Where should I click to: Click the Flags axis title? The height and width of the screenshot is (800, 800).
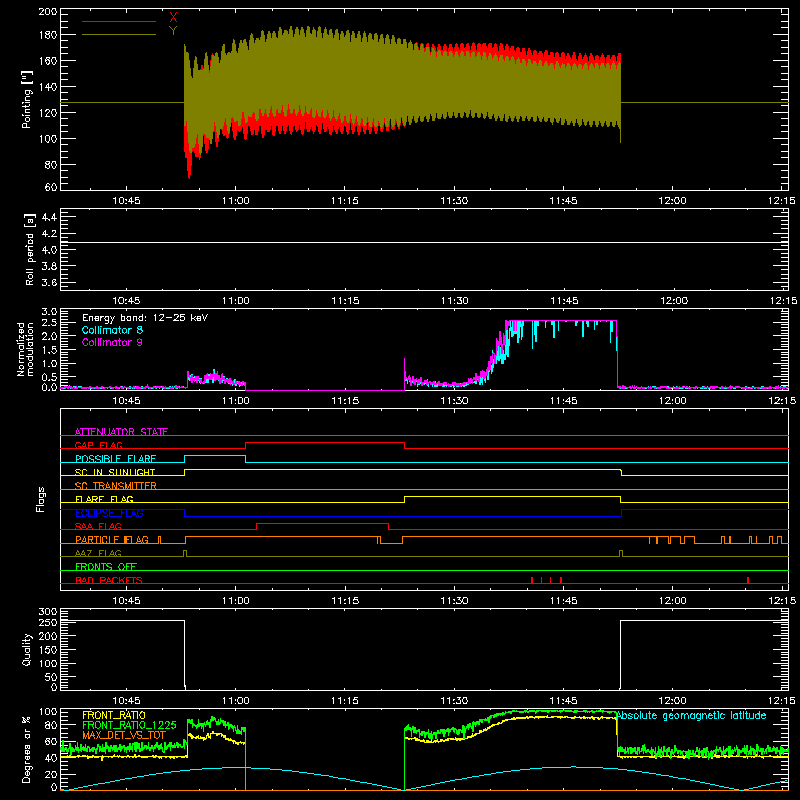(x=40, y=499)
